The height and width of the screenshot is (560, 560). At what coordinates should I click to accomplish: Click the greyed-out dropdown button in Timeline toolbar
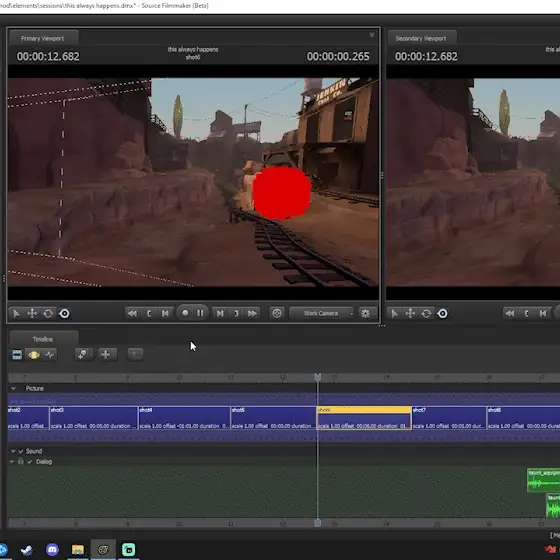(135, 354)
